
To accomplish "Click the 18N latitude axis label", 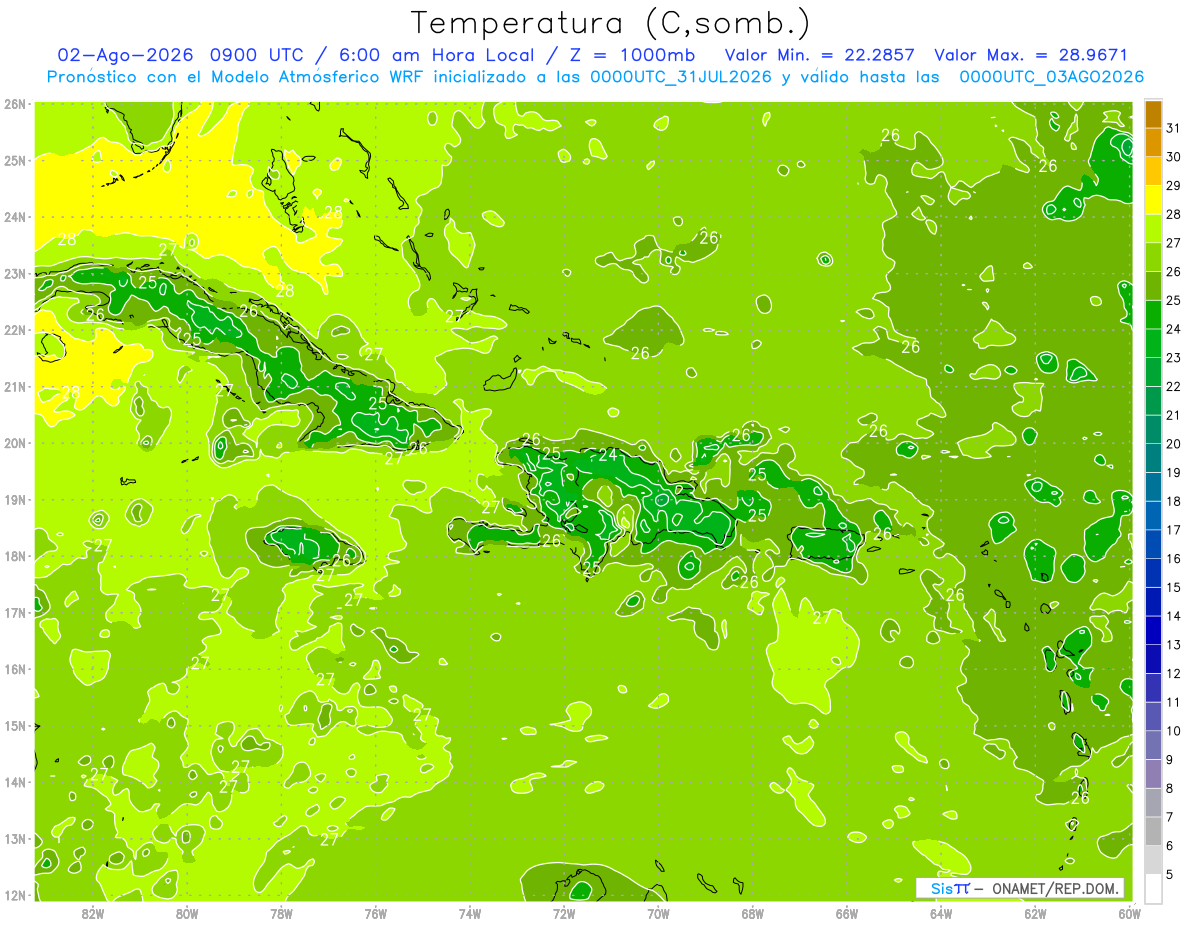I will (x=14, y=556).
